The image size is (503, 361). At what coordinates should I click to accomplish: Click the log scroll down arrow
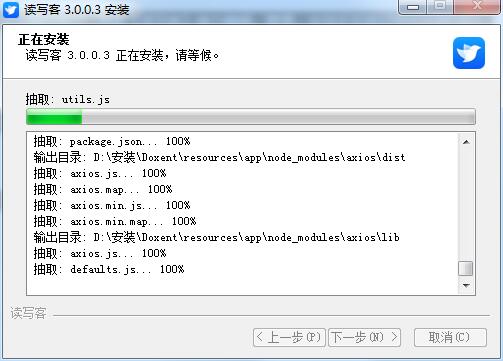[466, 286]
